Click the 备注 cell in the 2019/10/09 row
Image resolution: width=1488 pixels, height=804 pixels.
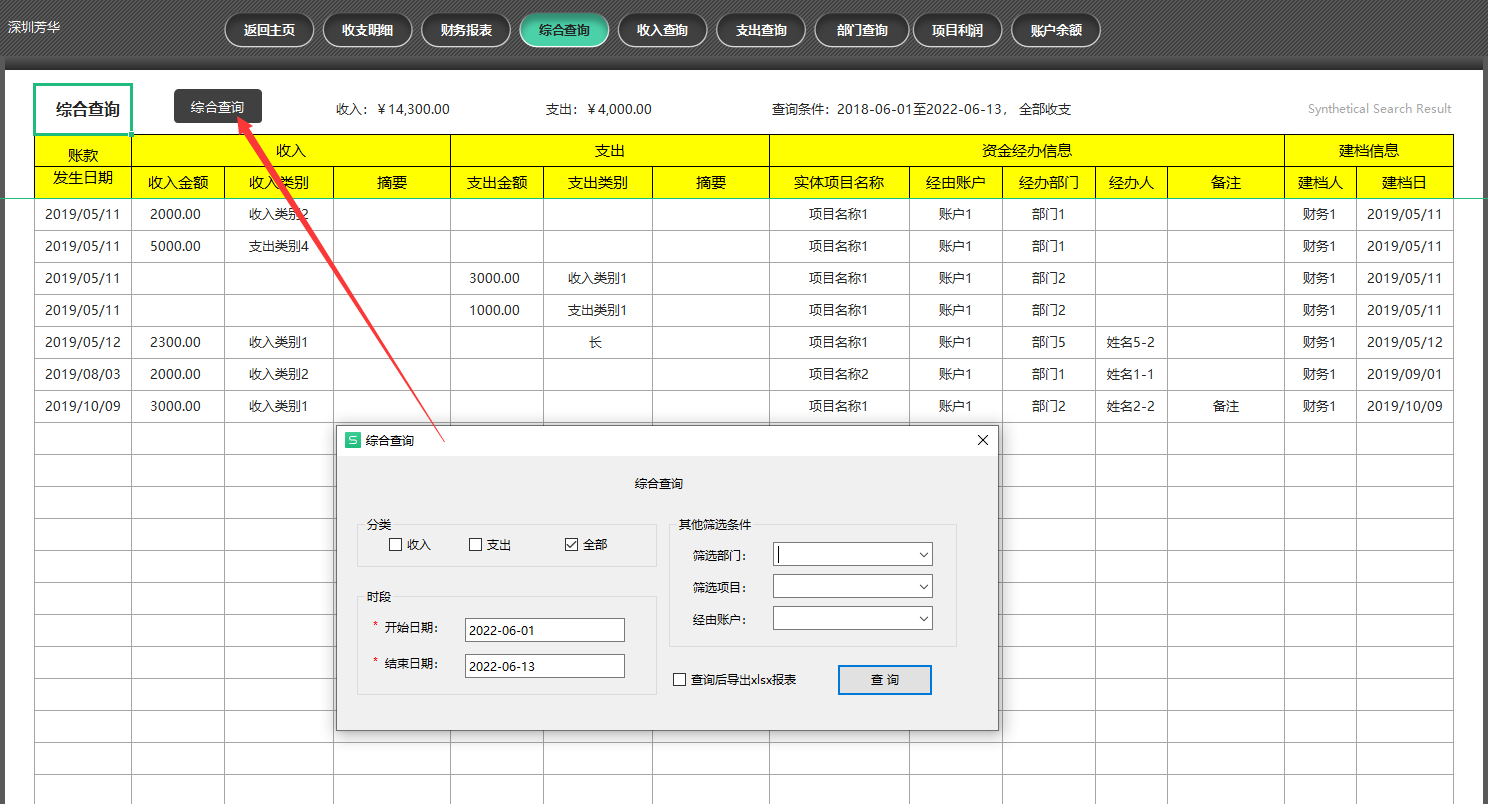pyautogui.click(x=1226, y=406)
